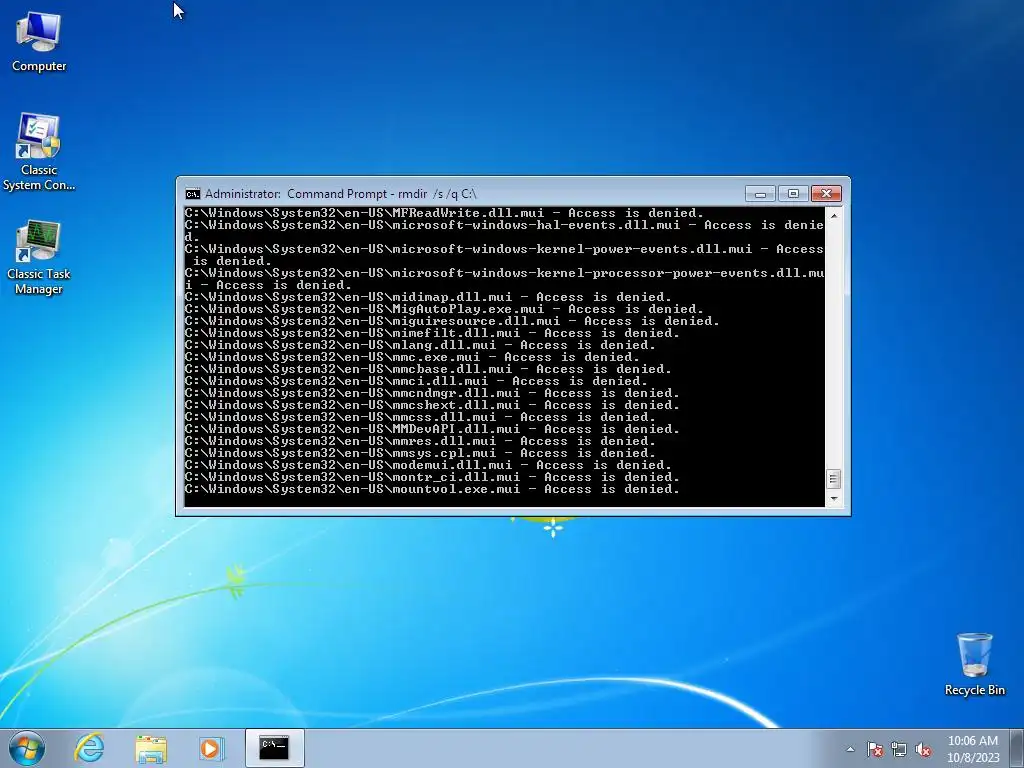
Task: Open the clock showing 10:06 AM
Action: point(973,749)
